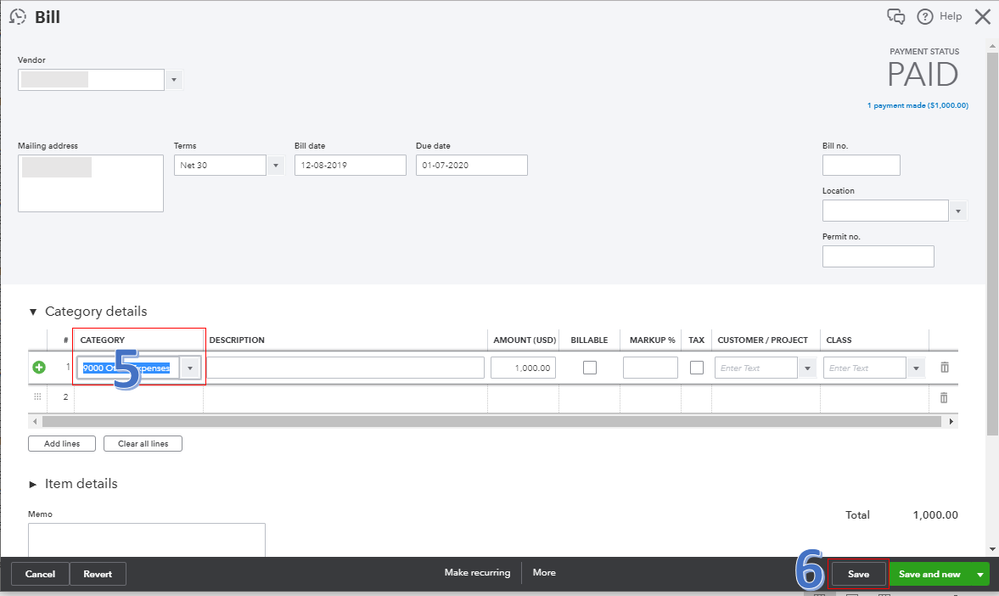Click the Save button
The image size is (999, 596).
pos(858,574)
